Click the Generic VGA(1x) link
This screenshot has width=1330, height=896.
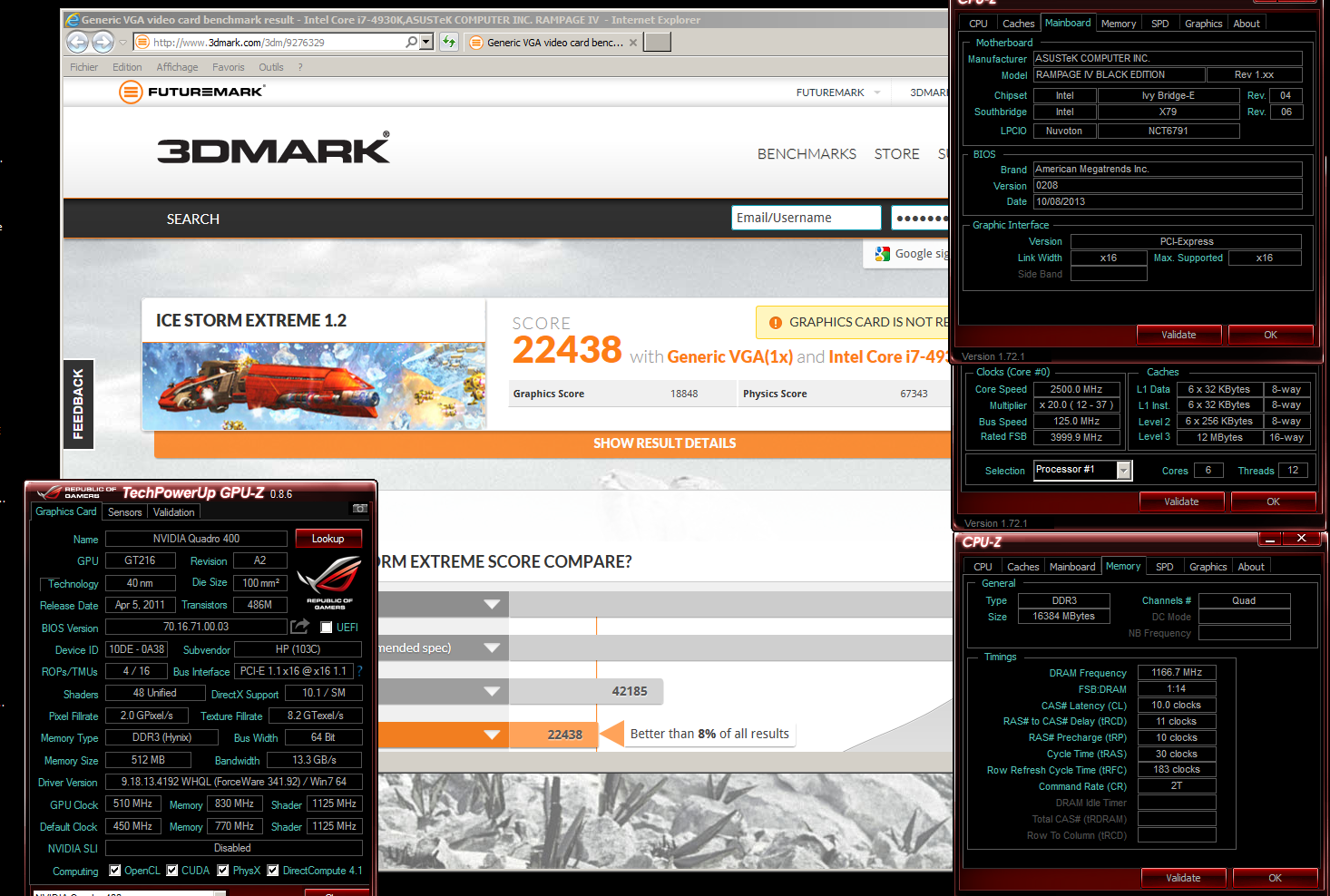pyautogui.click(x=730, y=356)
